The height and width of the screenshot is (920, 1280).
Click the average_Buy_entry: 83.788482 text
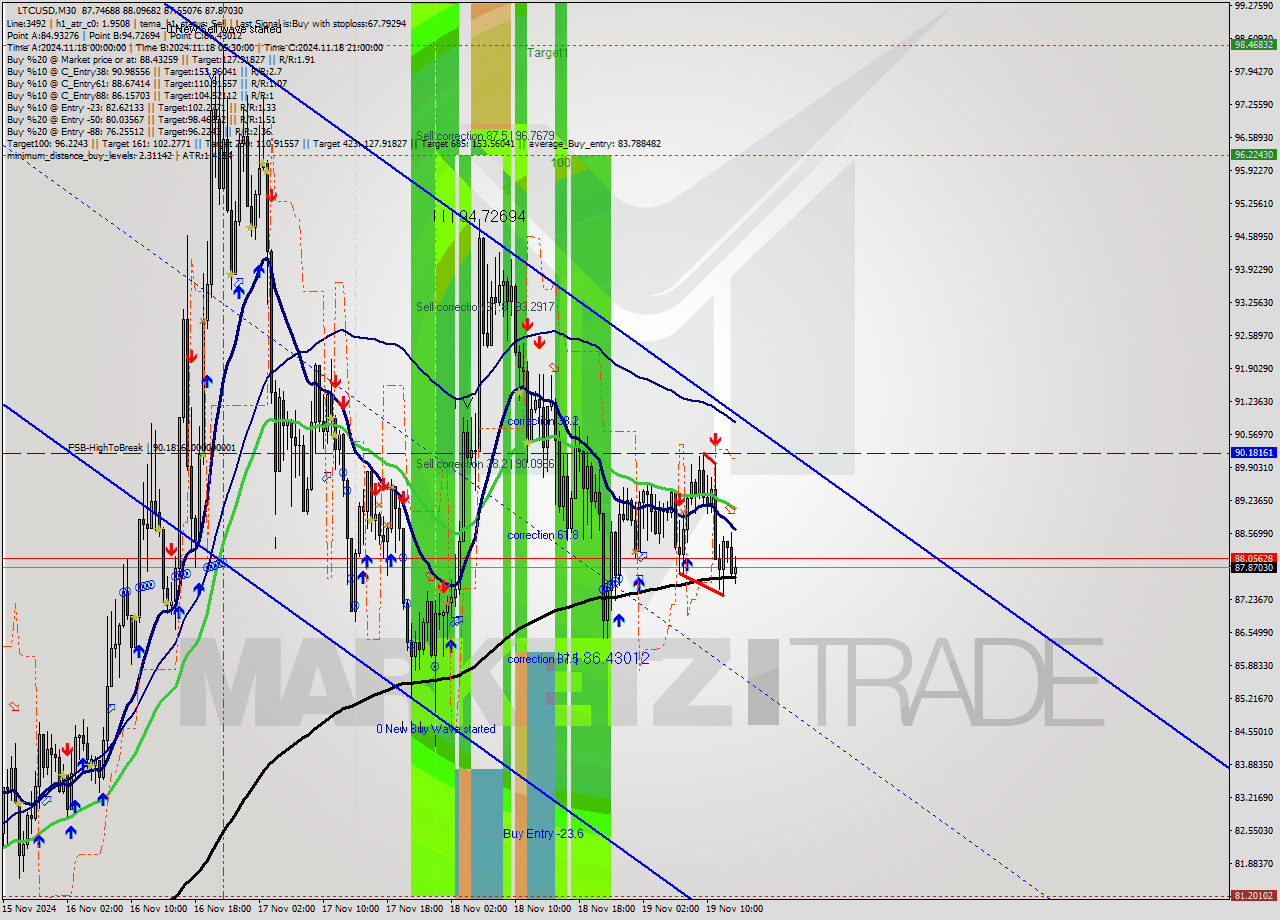tap(595, 144)
